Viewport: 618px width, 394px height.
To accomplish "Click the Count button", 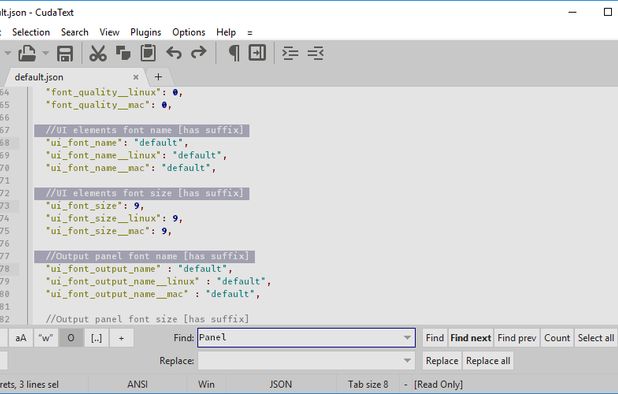I will click(557, 338).
